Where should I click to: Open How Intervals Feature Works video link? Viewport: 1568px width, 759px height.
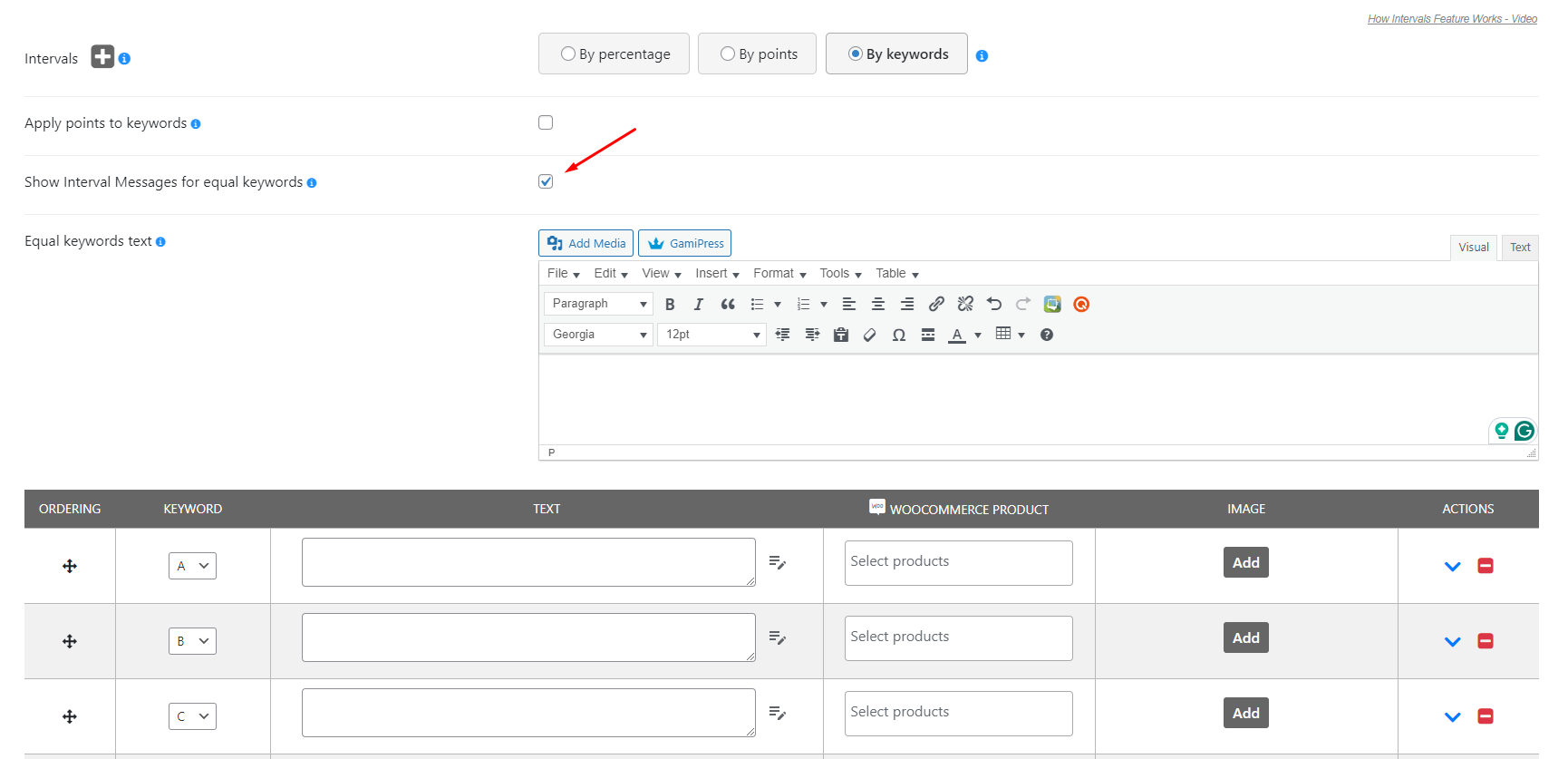click(1452, 19)
